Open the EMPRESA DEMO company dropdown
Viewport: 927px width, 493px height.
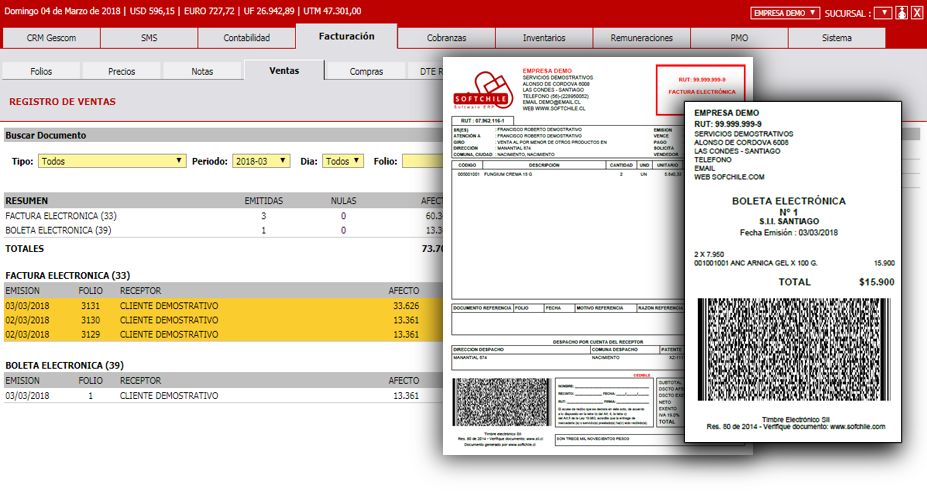coord(785,13)
